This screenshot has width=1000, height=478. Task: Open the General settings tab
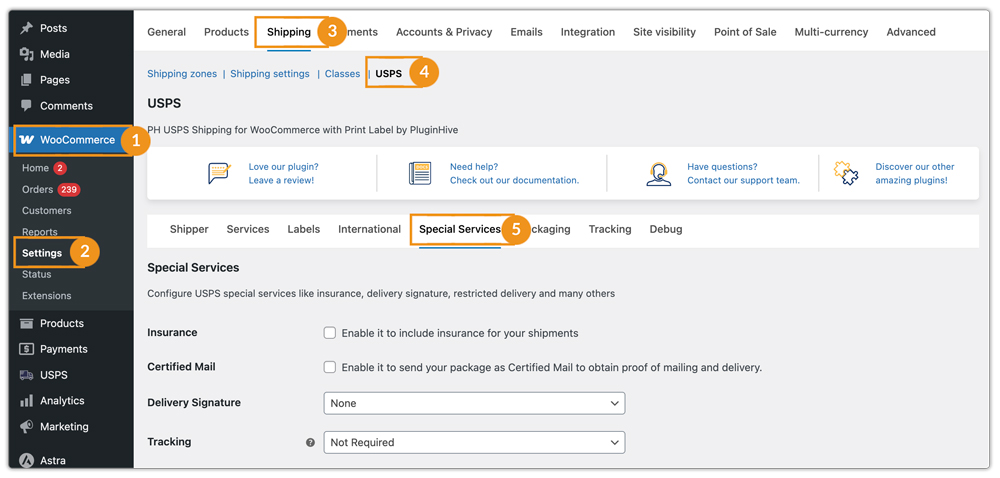[166, 32]
